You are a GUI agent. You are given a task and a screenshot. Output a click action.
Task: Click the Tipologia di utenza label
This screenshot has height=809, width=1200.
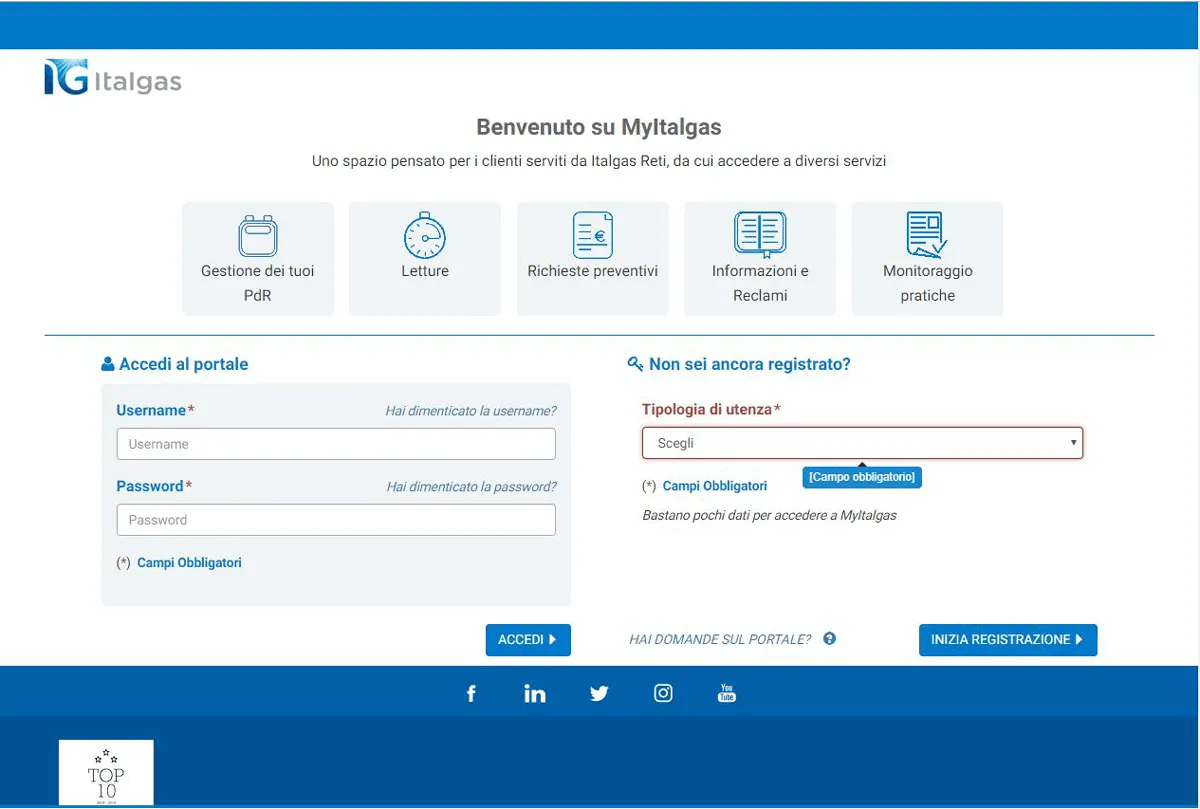point(711,410)
